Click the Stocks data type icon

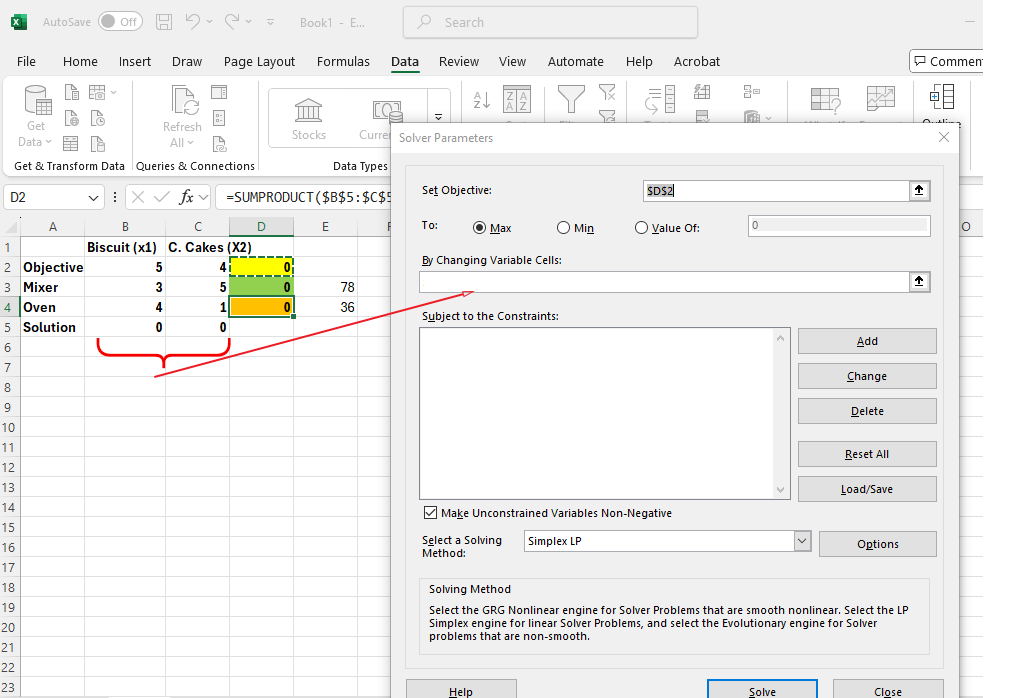point(309,111)
